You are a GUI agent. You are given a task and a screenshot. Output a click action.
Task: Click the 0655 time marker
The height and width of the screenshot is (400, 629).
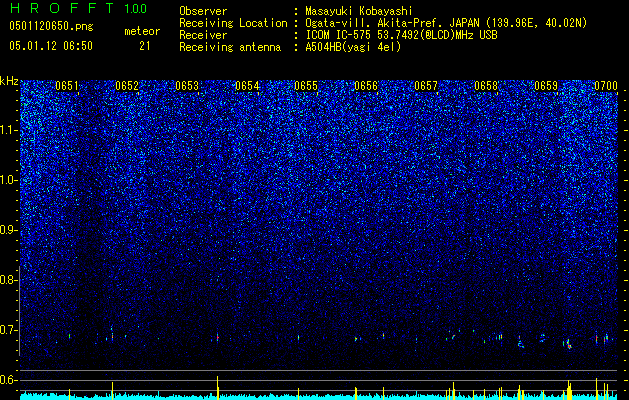pos(306,86)
